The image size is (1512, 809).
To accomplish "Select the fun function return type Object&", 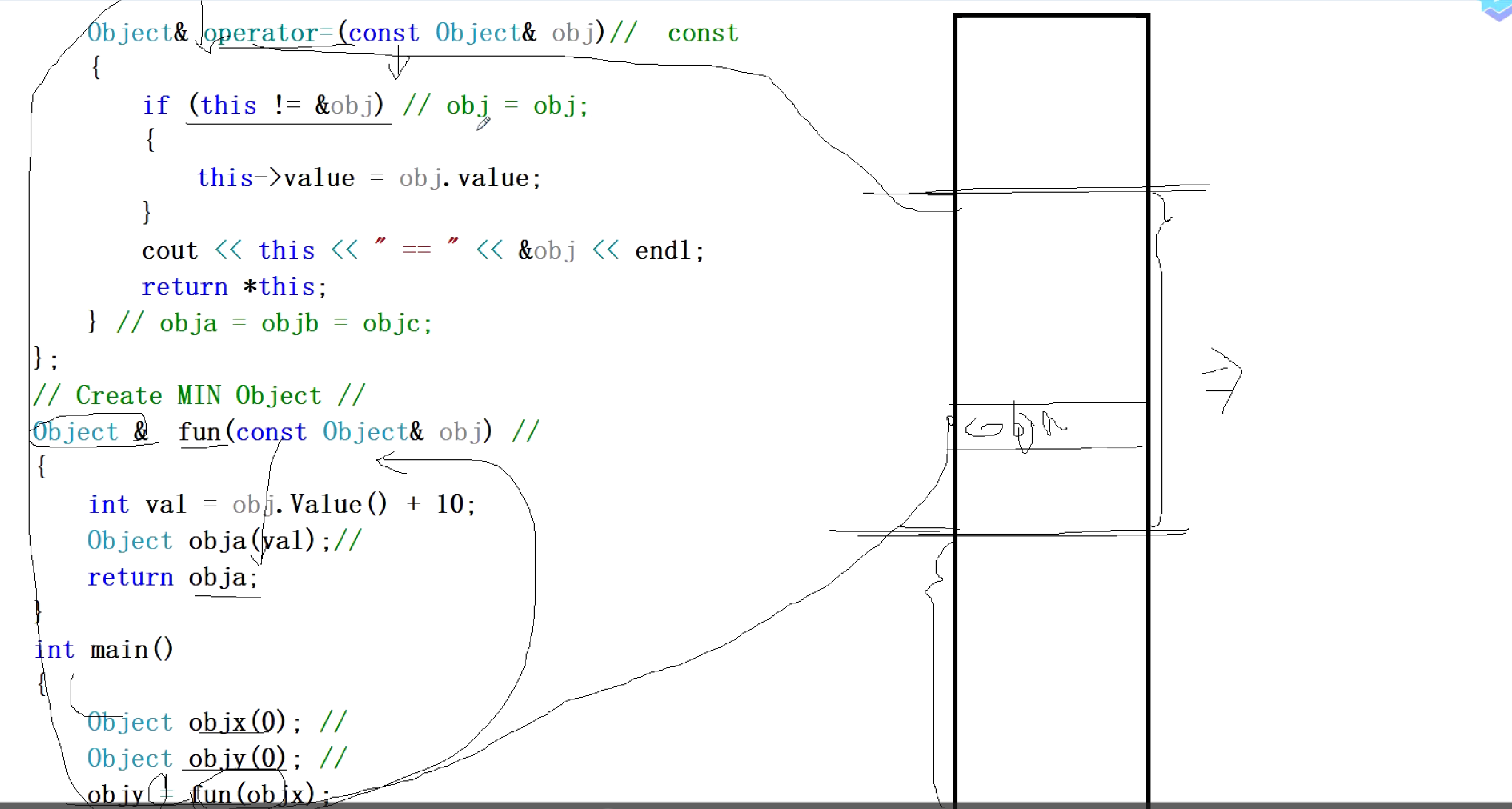I will click(91, 432).
